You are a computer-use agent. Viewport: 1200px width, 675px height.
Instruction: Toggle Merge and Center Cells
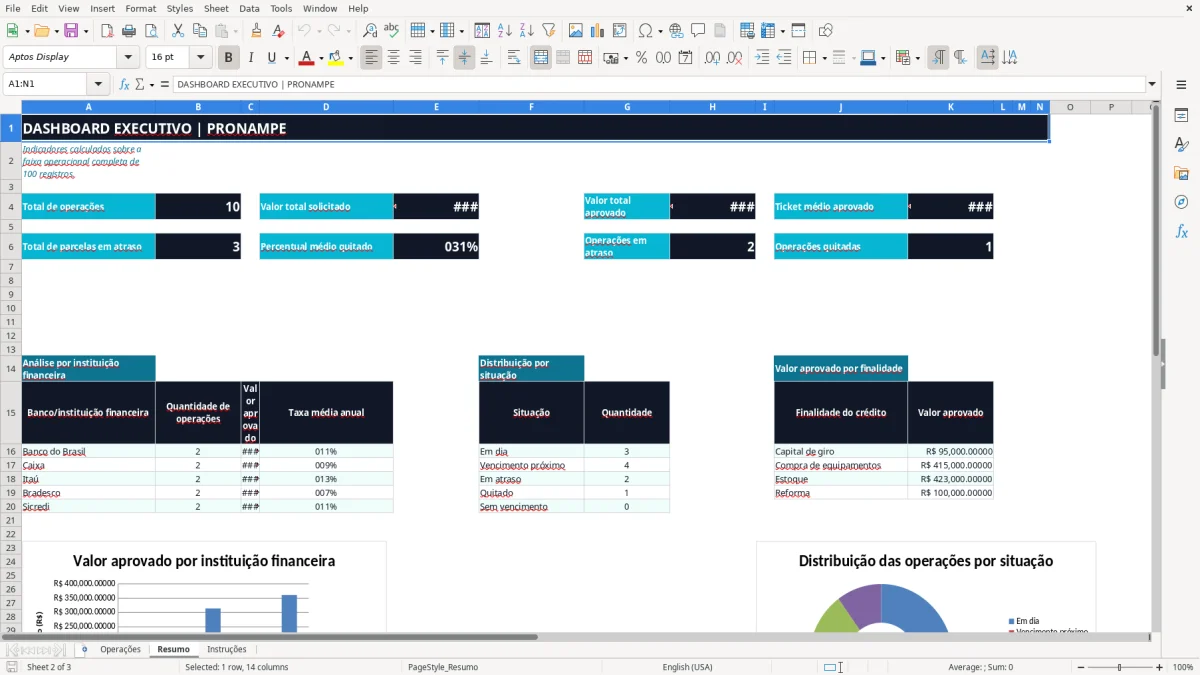pyautogui.click(x=541, y=58)
